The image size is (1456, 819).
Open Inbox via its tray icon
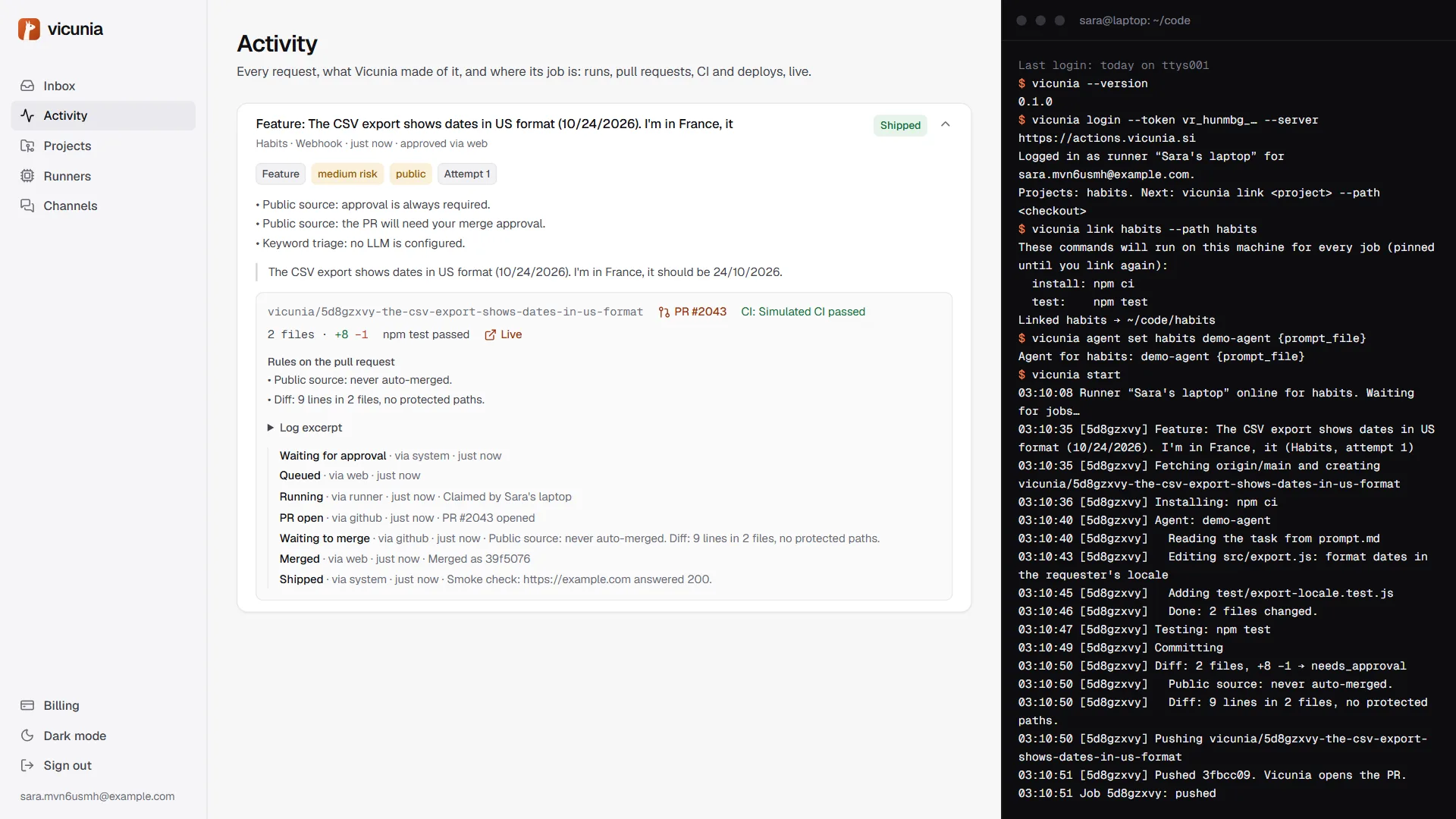click(27, 86)
